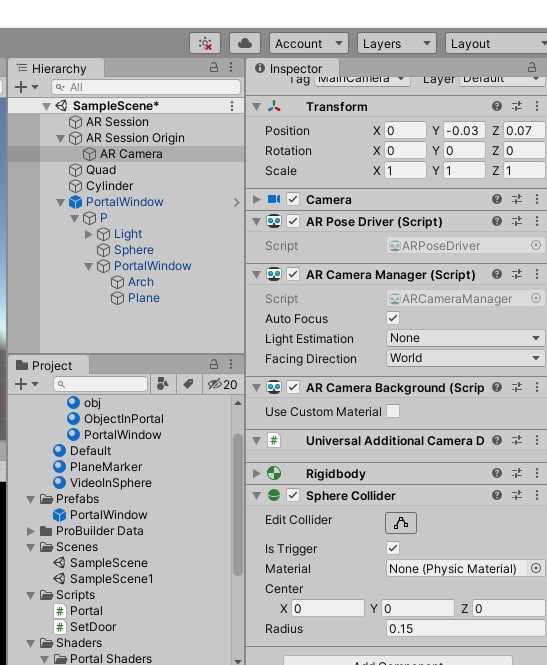Image resolution: width=547 pixels, height=665 pixels.
Task: Toggle AR Camera Background enabled checkbox
Action: [x=293, y=387]
